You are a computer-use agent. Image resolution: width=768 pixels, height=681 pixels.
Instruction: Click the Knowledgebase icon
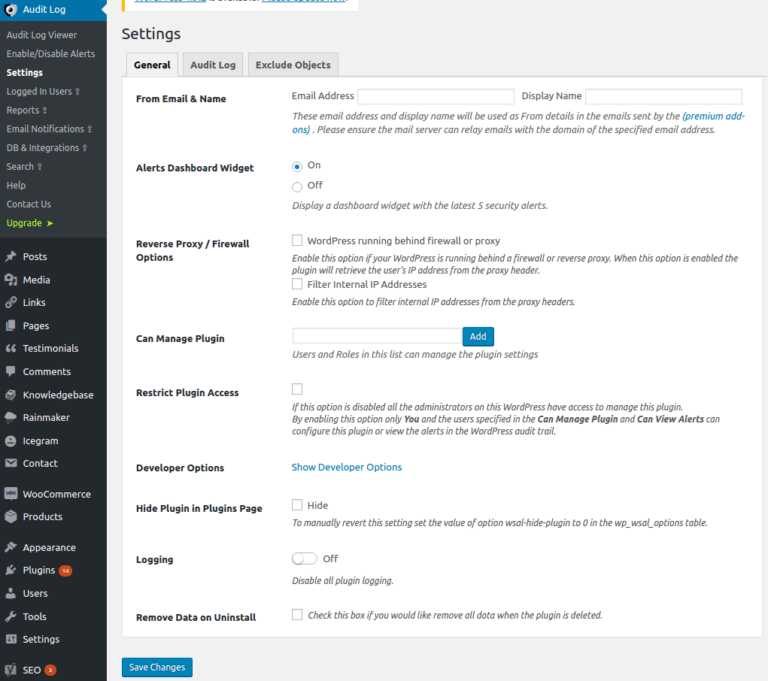(x=11, y=394)
